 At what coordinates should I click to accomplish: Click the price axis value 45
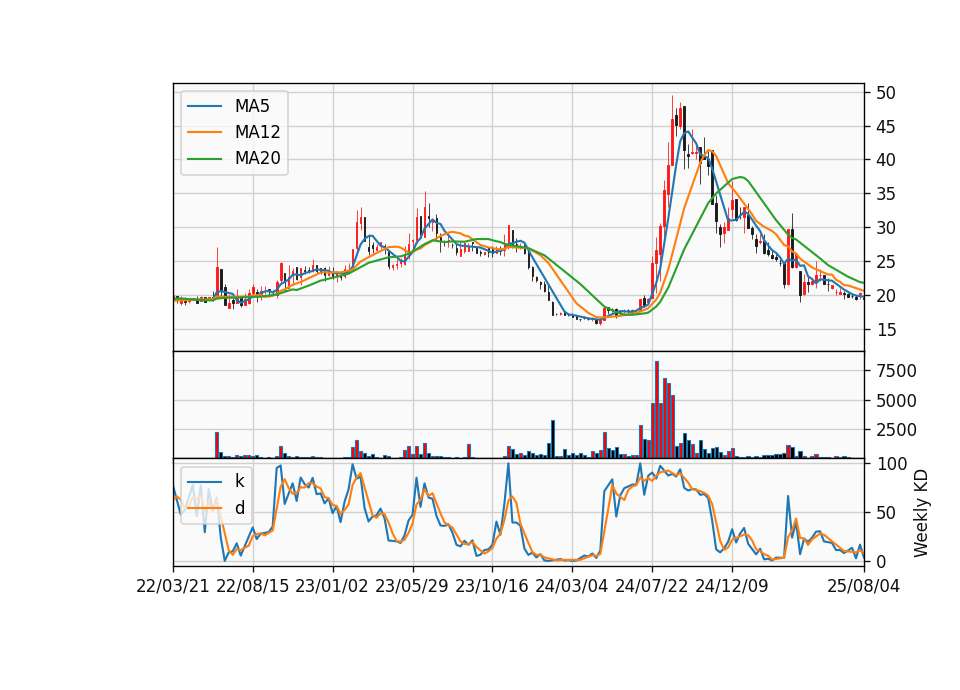(886, 127)
